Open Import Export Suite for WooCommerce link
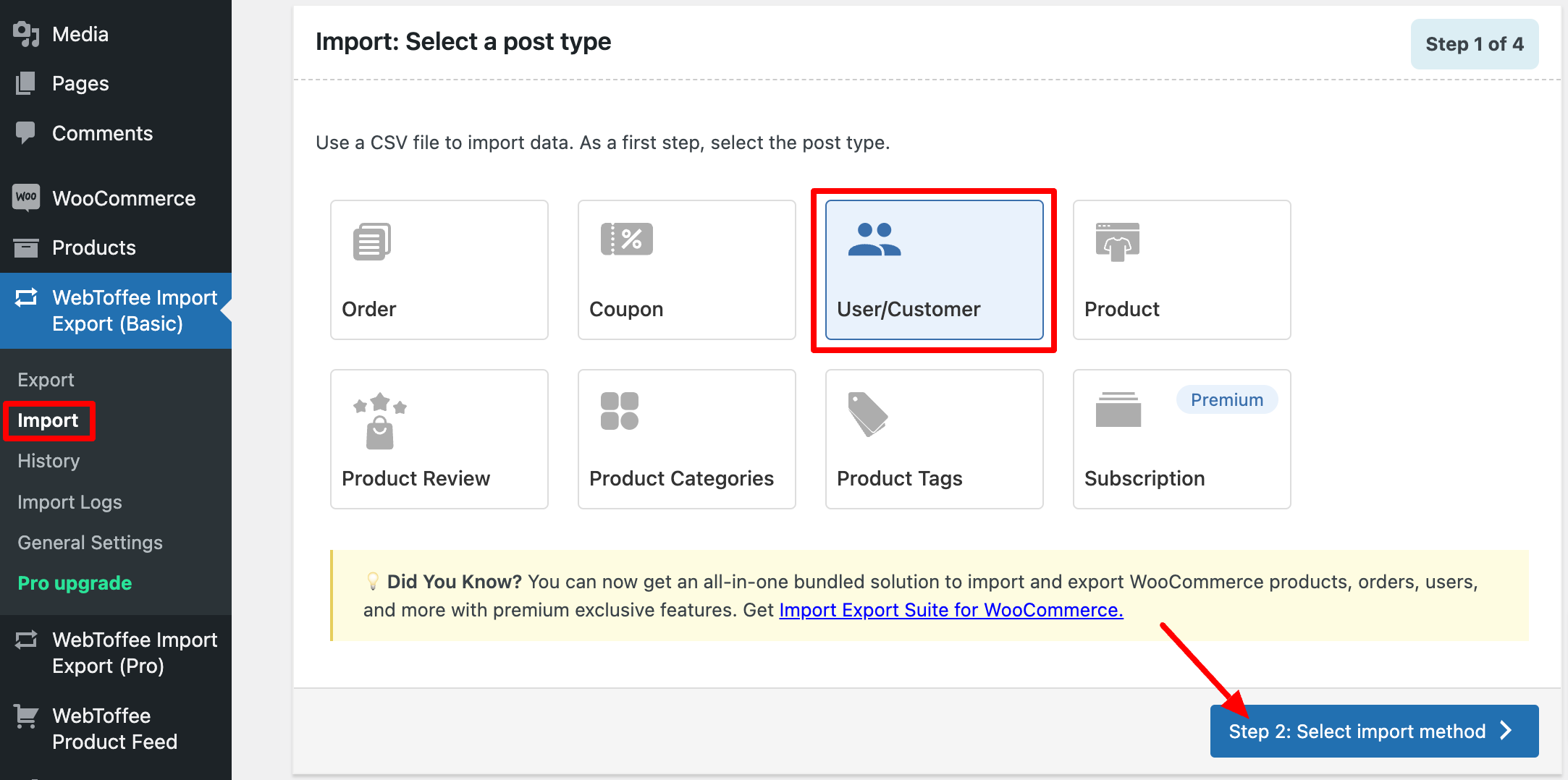The image size is (1568, 780). click(951, 610)
